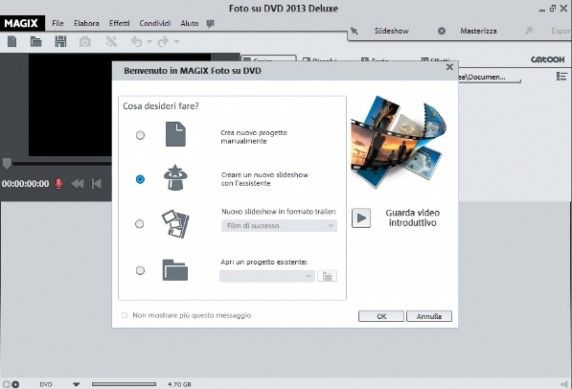Open the existing project dropdown list
This screenshot has height=389, width=572.
click(267, 276)
